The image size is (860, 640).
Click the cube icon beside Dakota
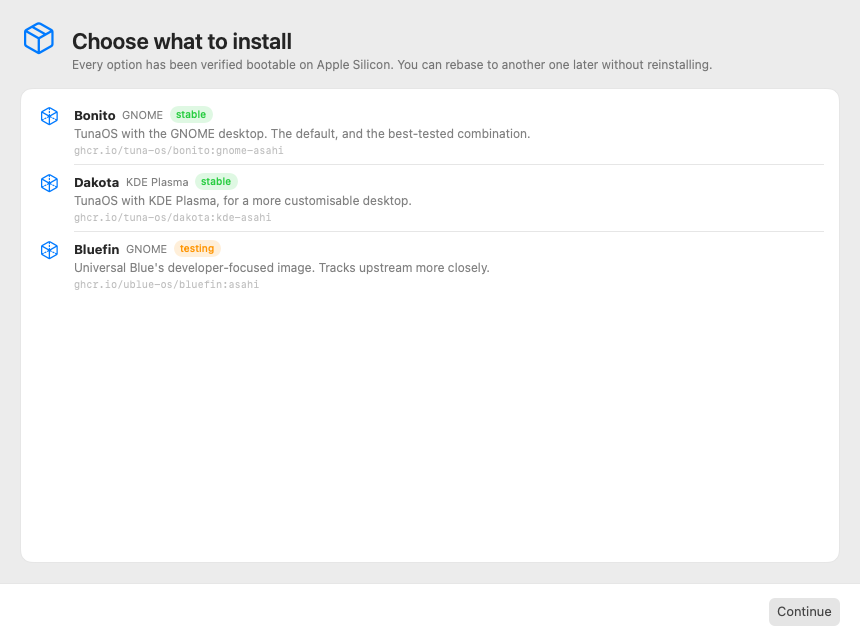(49, 183)
